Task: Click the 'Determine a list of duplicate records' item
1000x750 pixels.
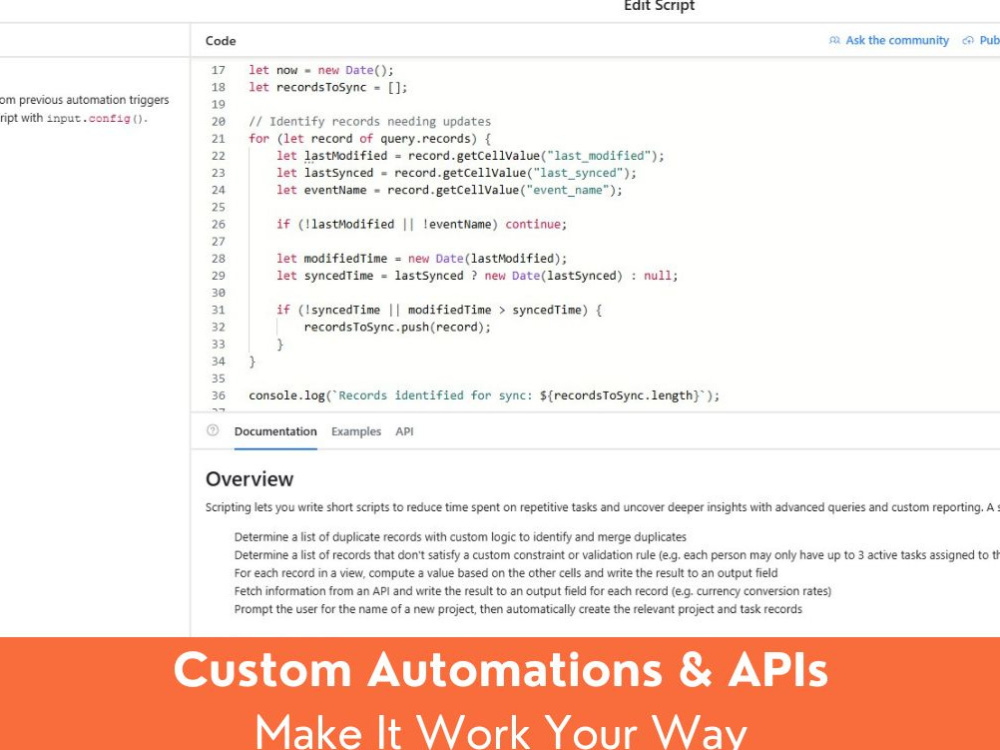Action: pos(460,537)
